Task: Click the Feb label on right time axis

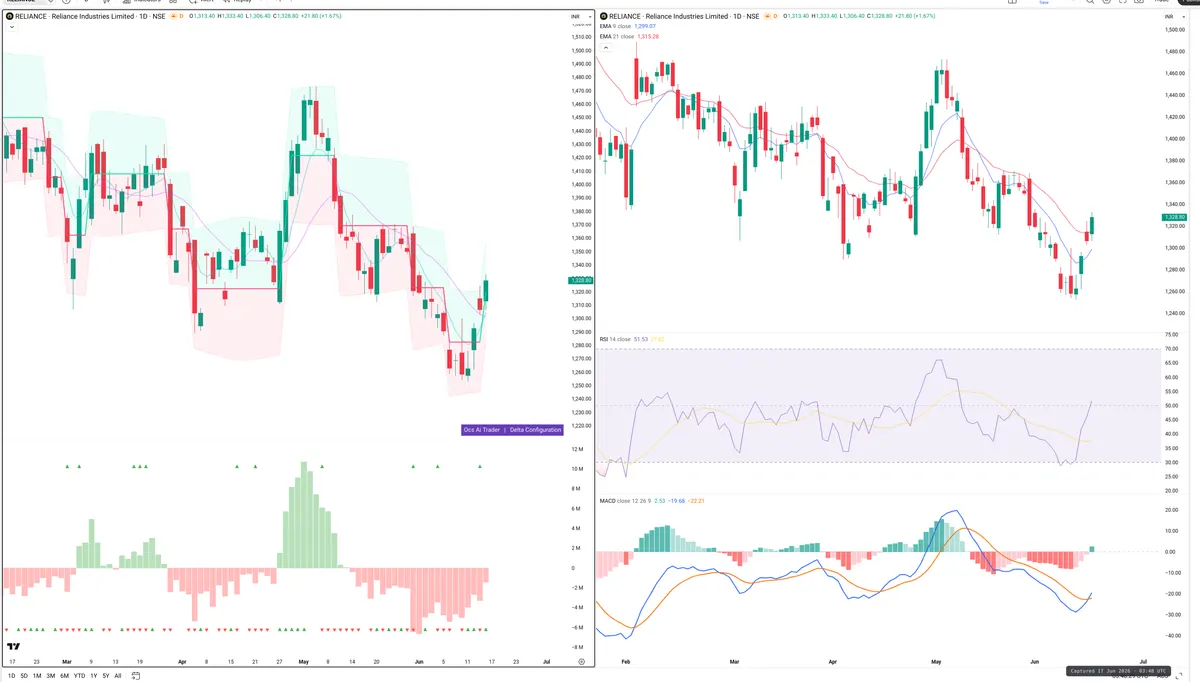Action: (x=626, y=662)
